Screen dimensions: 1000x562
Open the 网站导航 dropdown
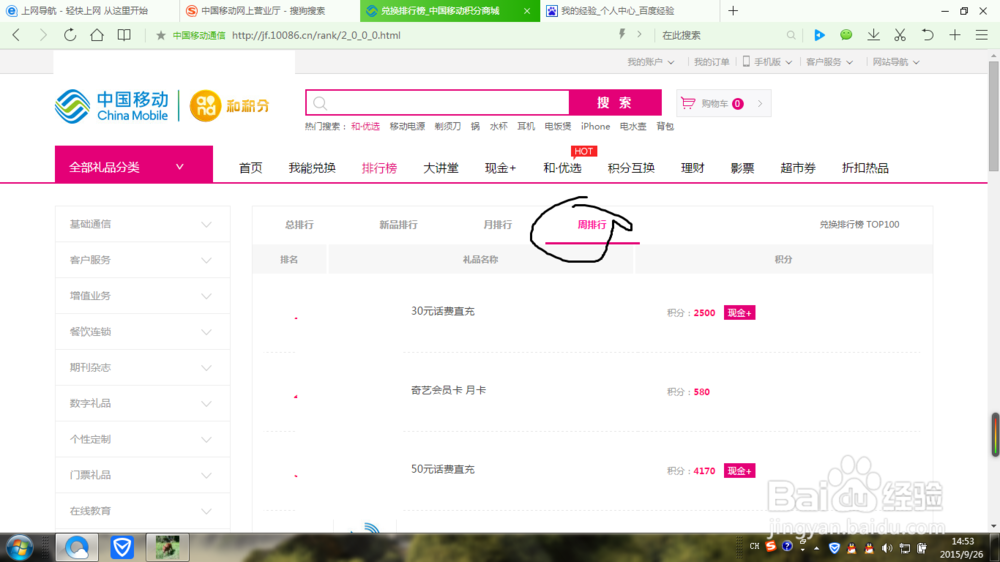pyautogui.click(x=896, y=62)
